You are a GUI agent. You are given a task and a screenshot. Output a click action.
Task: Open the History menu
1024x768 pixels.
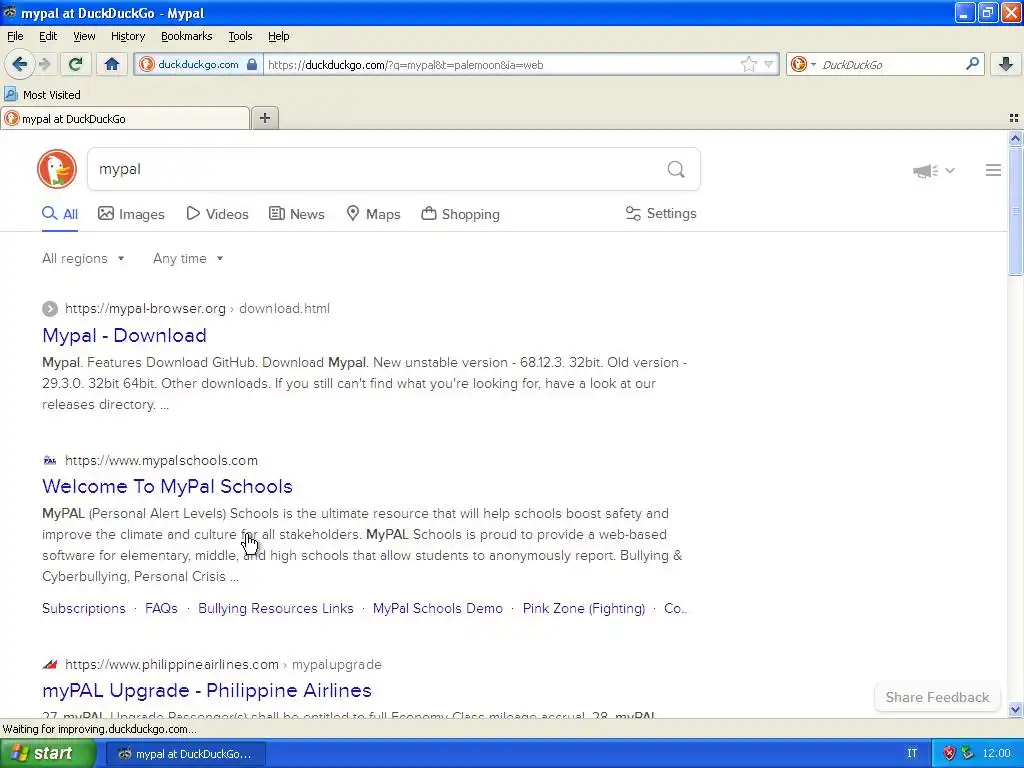tap(127, 36)
